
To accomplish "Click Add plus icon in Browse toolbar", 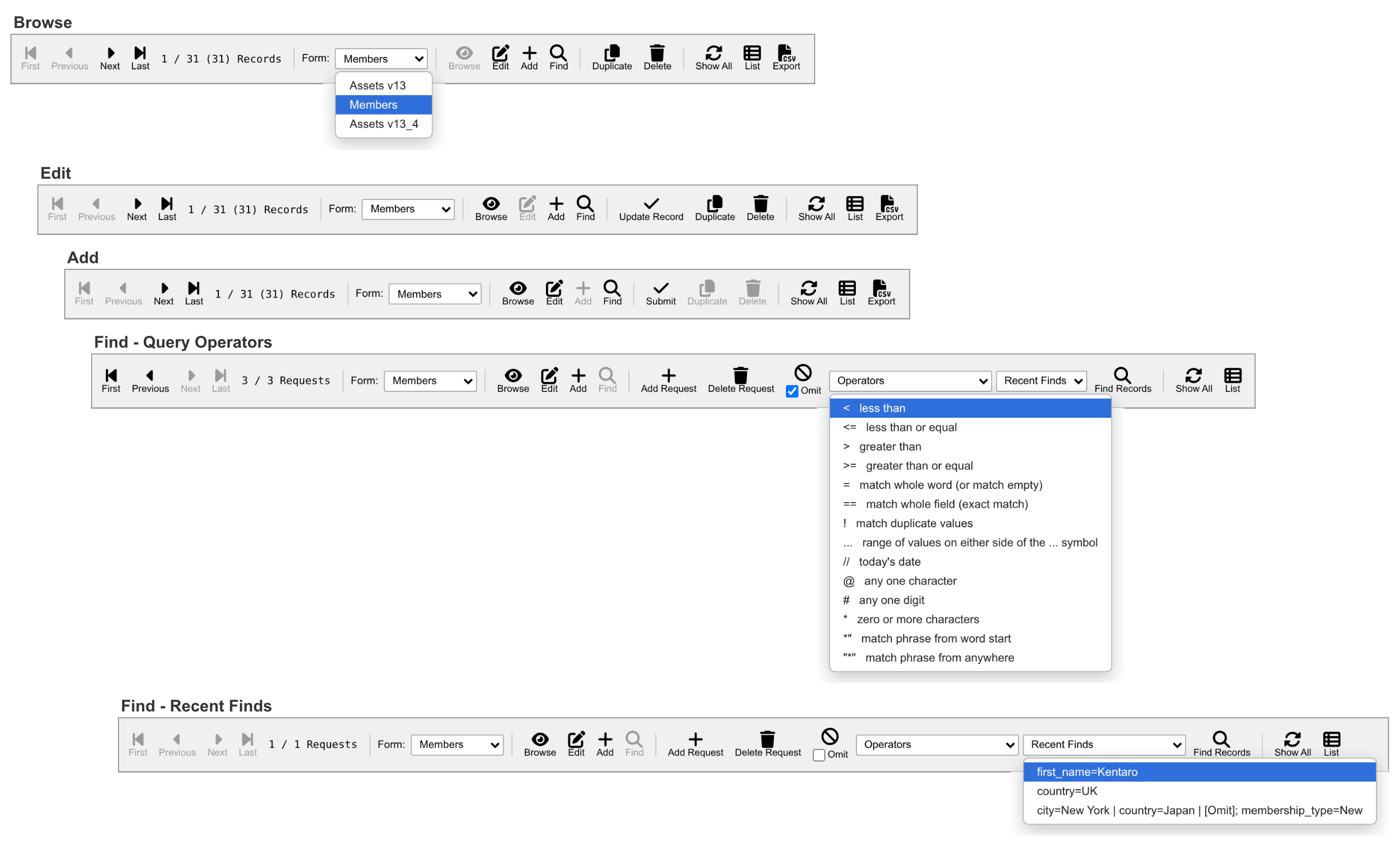I will coord(529,58).
